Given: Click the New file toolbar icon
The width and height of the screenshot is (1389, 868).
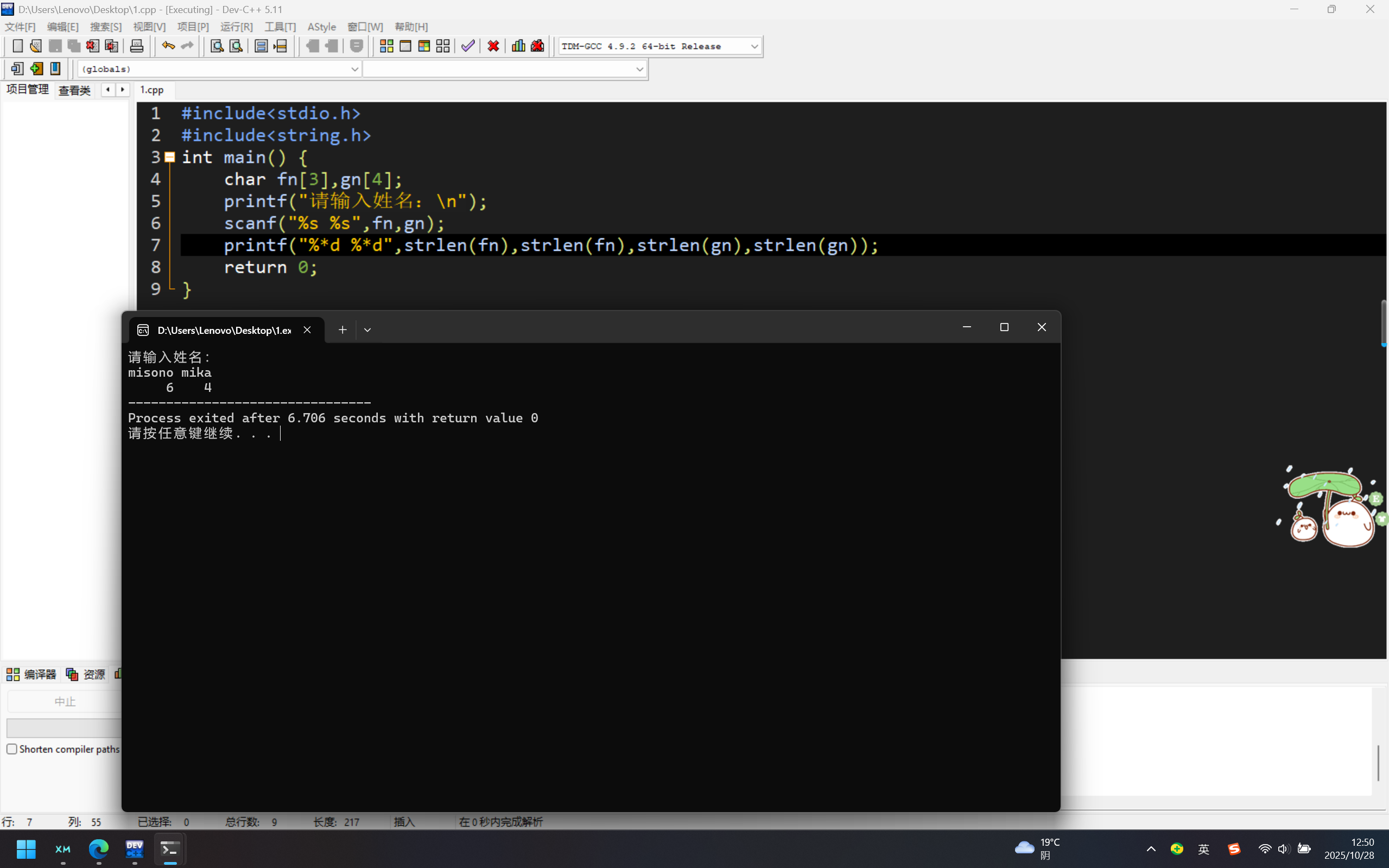Looking at the screenshot, I should (18, 46).
